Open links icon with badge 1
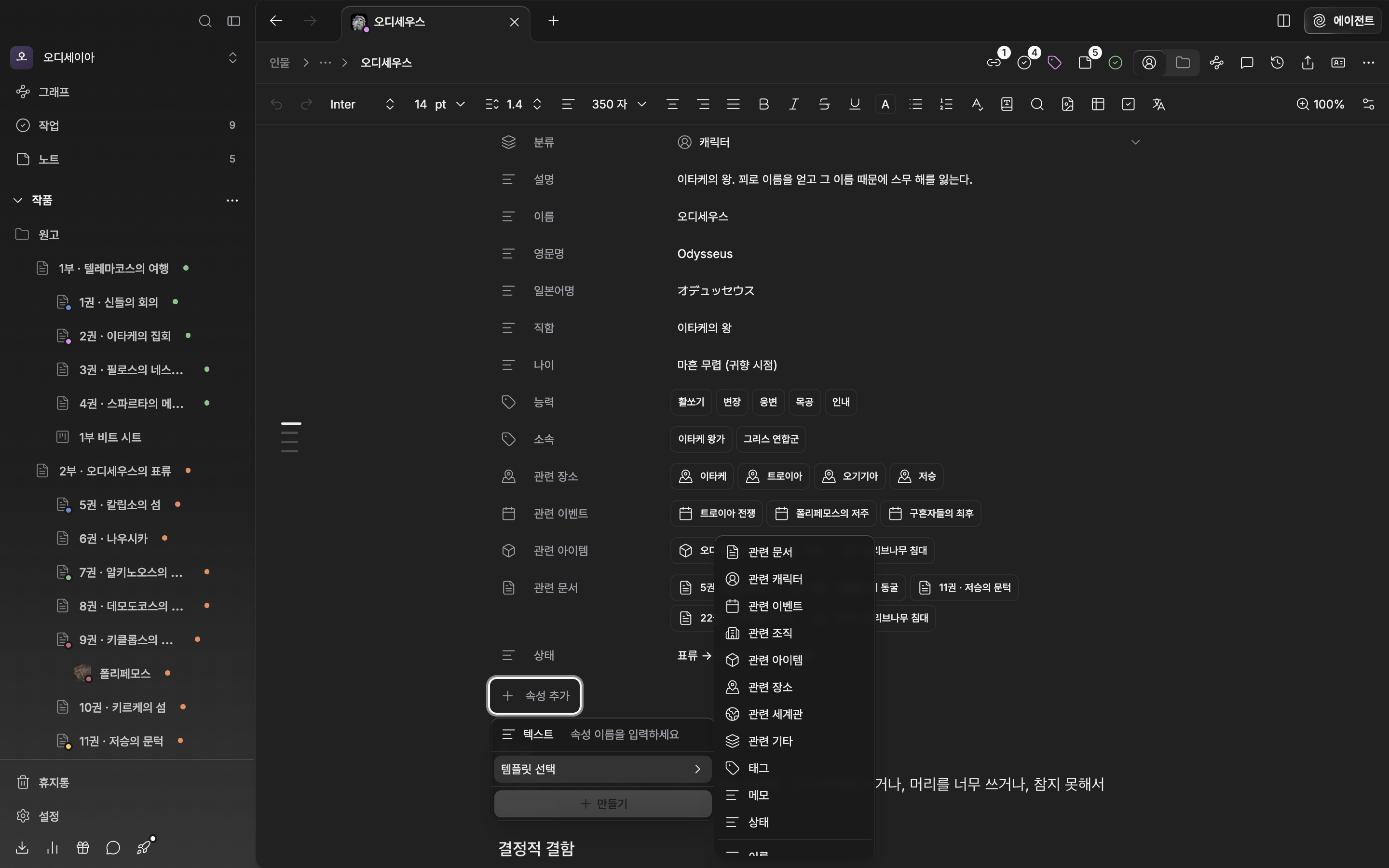 pyautogui.click(x=994, y=63)
